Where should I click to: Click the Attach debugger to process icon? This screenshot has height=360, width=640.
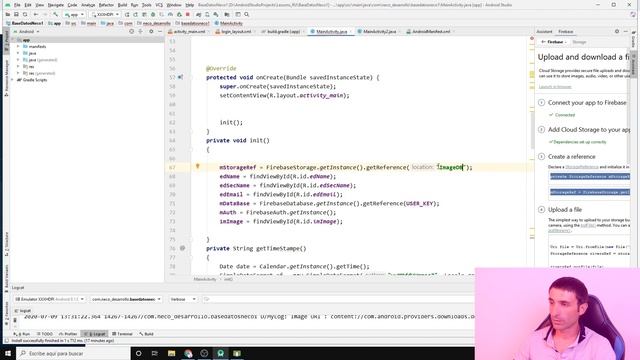point(179,14)
